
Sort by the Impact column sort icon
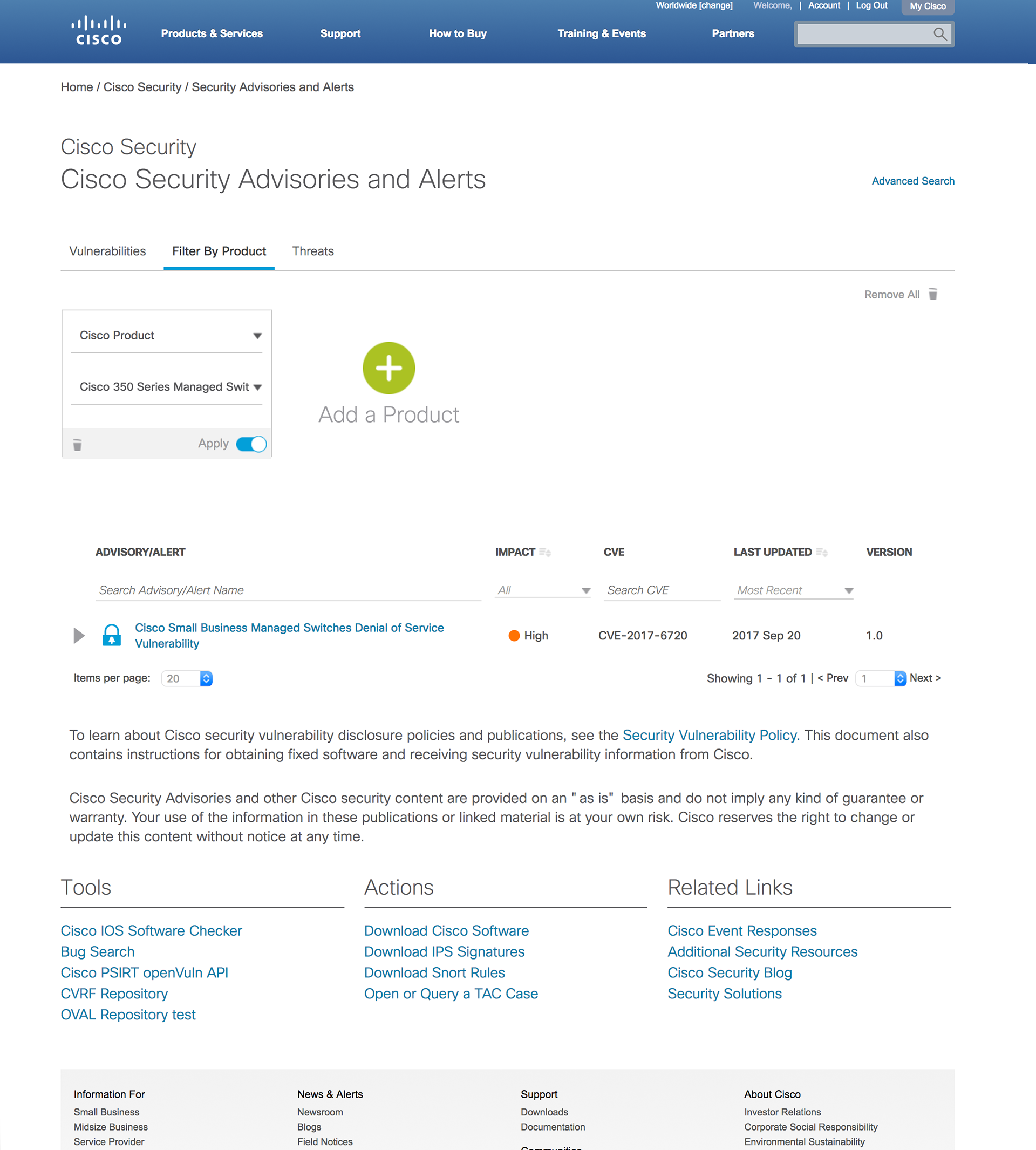pyautogui.click(x=545, y=552)
